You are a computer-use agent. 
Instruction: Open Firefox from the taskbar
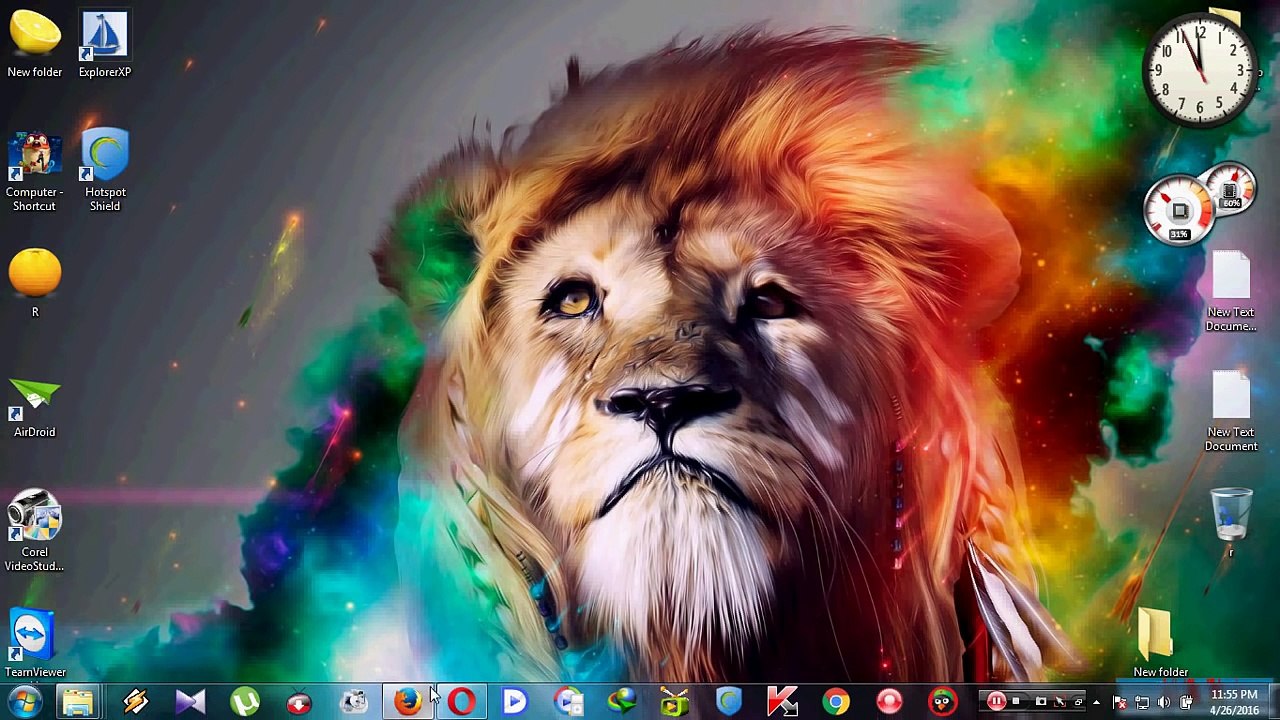point(407,702)
